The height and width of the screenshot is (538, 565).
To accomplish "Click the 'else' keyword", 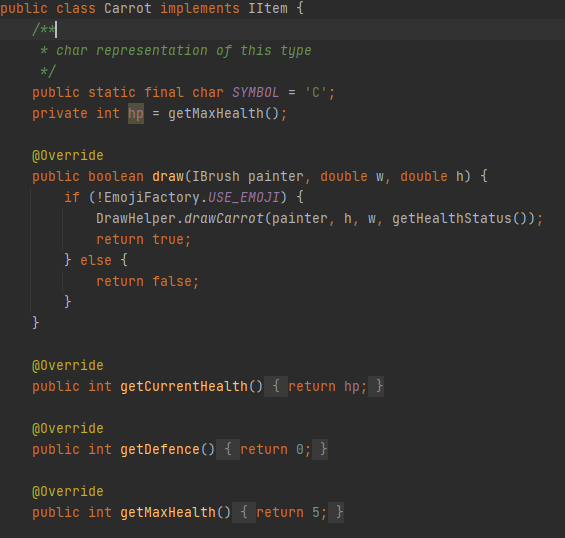I will point(96,260).
